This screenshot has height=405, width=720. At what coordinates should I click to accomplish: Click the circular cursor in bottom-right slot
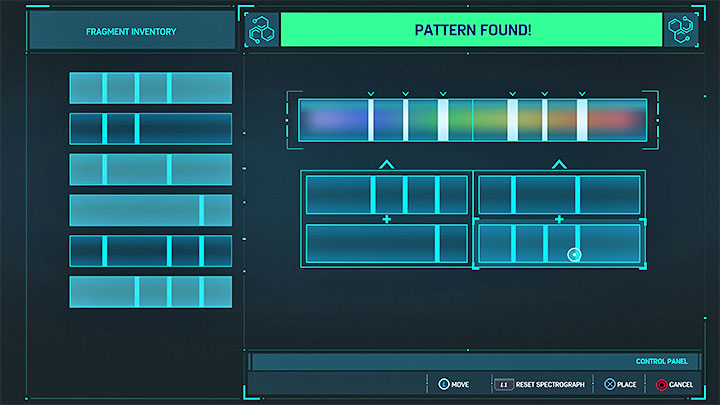(574, 255)
